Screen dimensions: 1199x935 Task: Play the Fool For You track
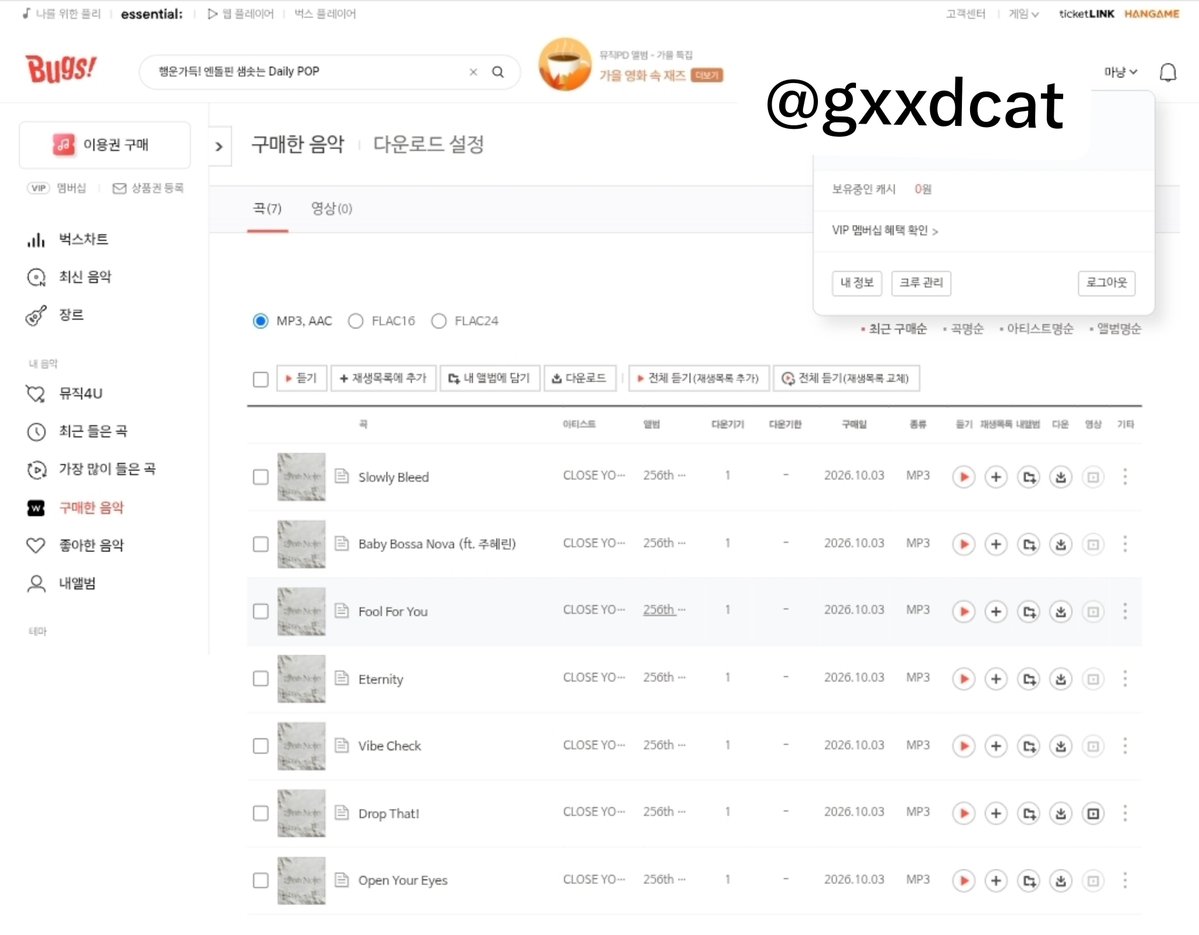(963, 612)
